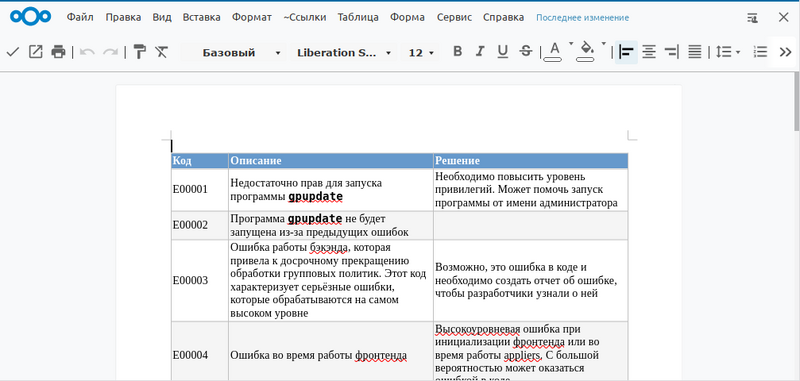Open the sidebar settings icon at top right

tap(753, 17)
